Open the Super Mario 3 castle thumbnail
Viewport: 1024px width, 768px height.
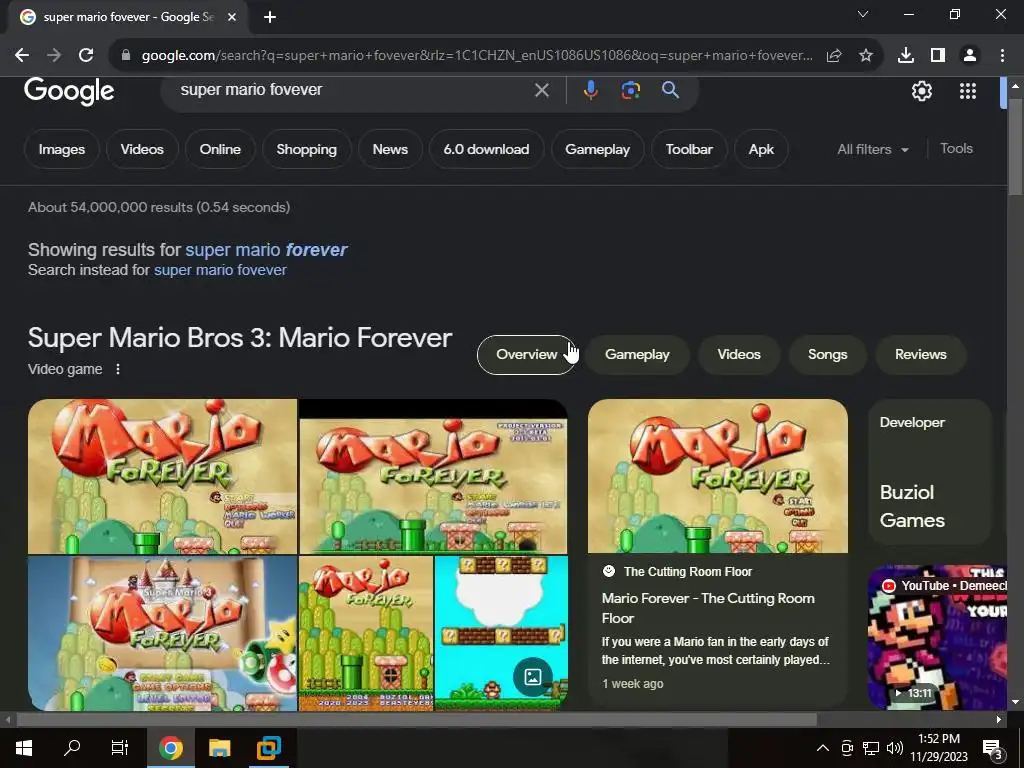162,633
